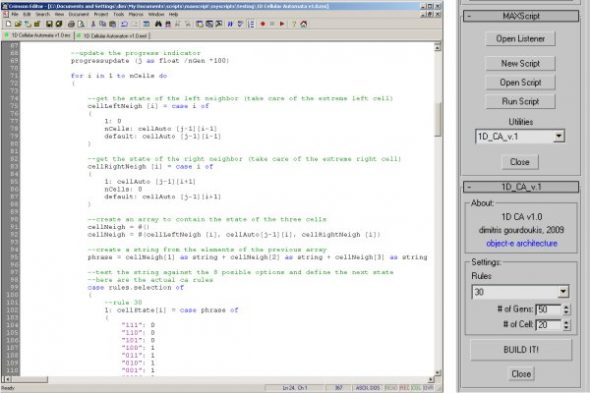Screen dimensions: 590x393
Task: Toggle the Line Numbers toolbar icon
Action: click(251, 24)
